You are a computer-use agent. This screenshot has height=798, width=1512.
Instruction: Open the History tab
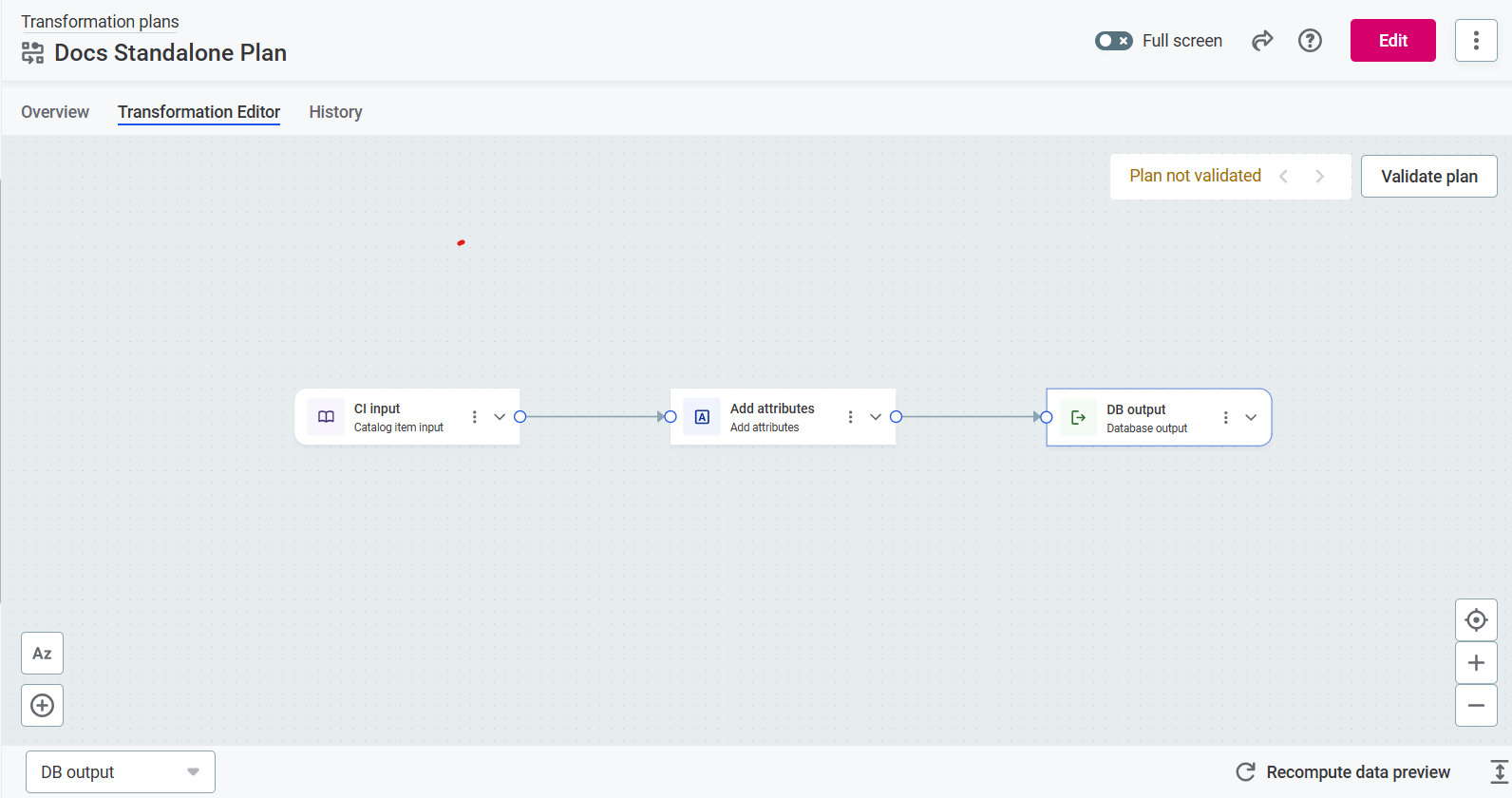coord(335,112)
